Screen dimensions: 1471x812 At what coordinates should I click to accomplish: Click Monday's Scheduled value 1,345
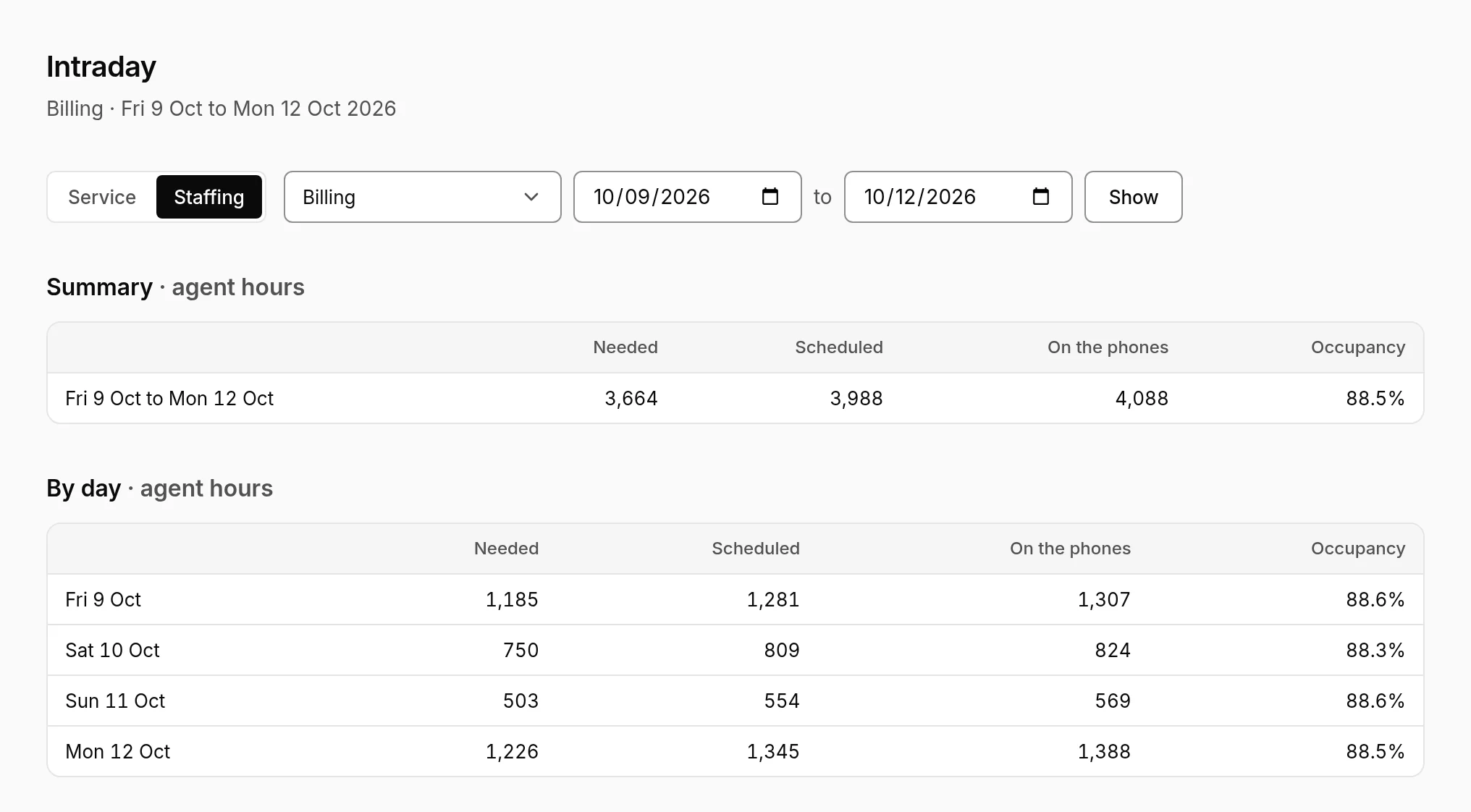[773, 751]
